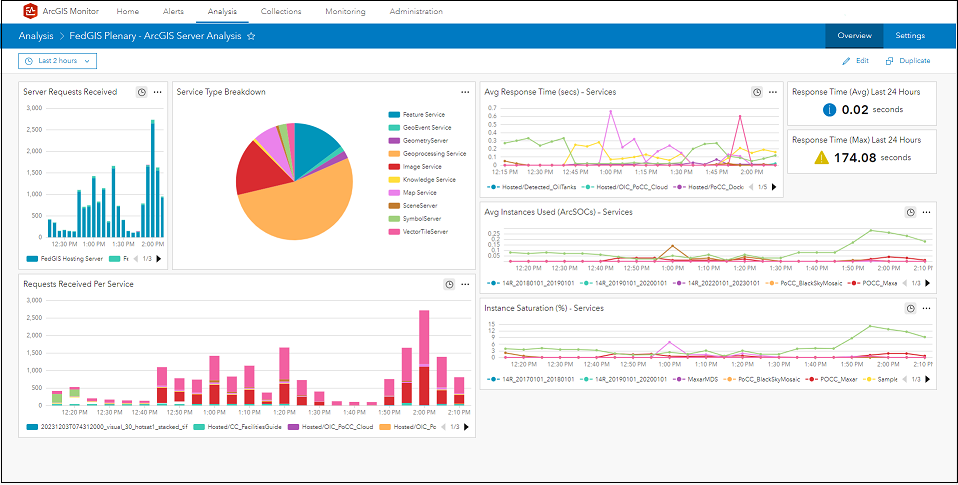Toggle SymbolServer in pie legend
Image resolution: width=958 pixels, height=485 pixels.
414,219
